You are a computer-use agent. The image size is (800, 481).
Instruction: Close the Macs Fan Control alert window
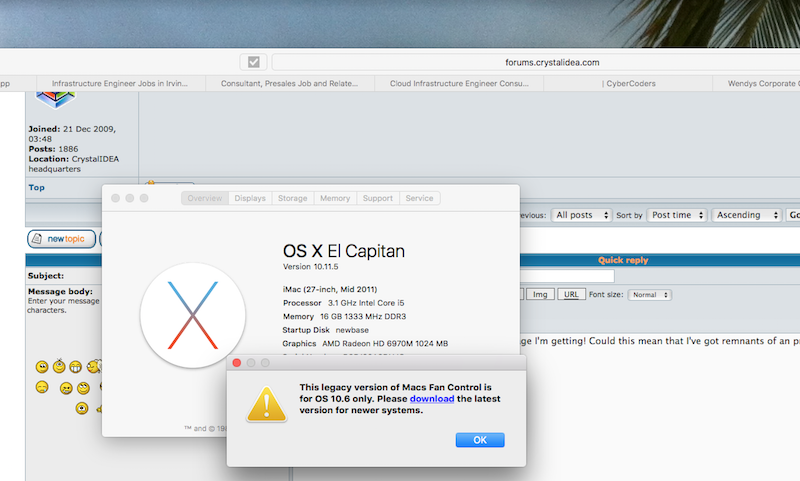point(237,363)
